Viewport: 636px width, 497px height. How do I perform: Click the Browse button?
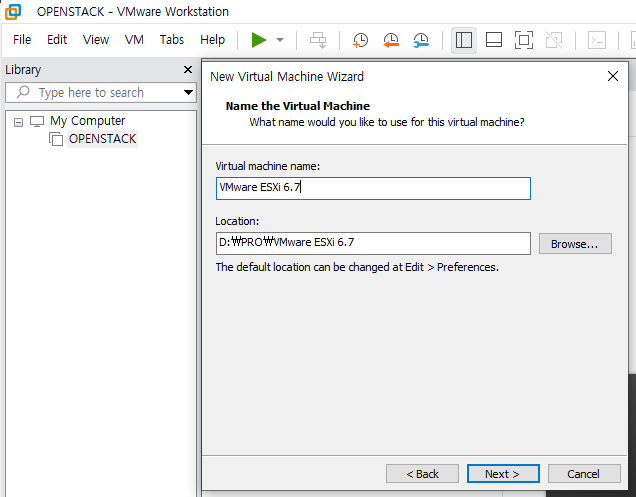coord(575,244)
